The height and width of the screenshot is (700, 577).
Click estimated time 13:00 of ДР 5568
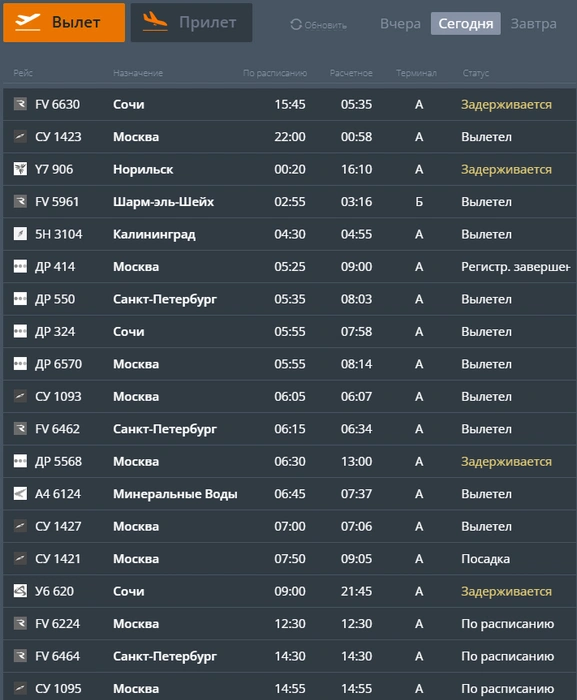tap(356, 461)
